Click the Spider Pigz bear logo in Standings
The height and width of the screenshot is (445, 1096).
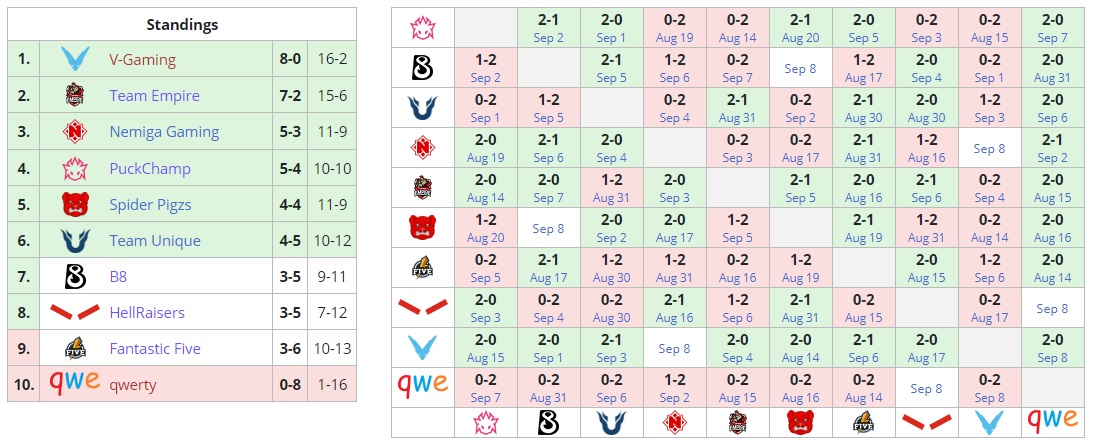pos(75,204)
